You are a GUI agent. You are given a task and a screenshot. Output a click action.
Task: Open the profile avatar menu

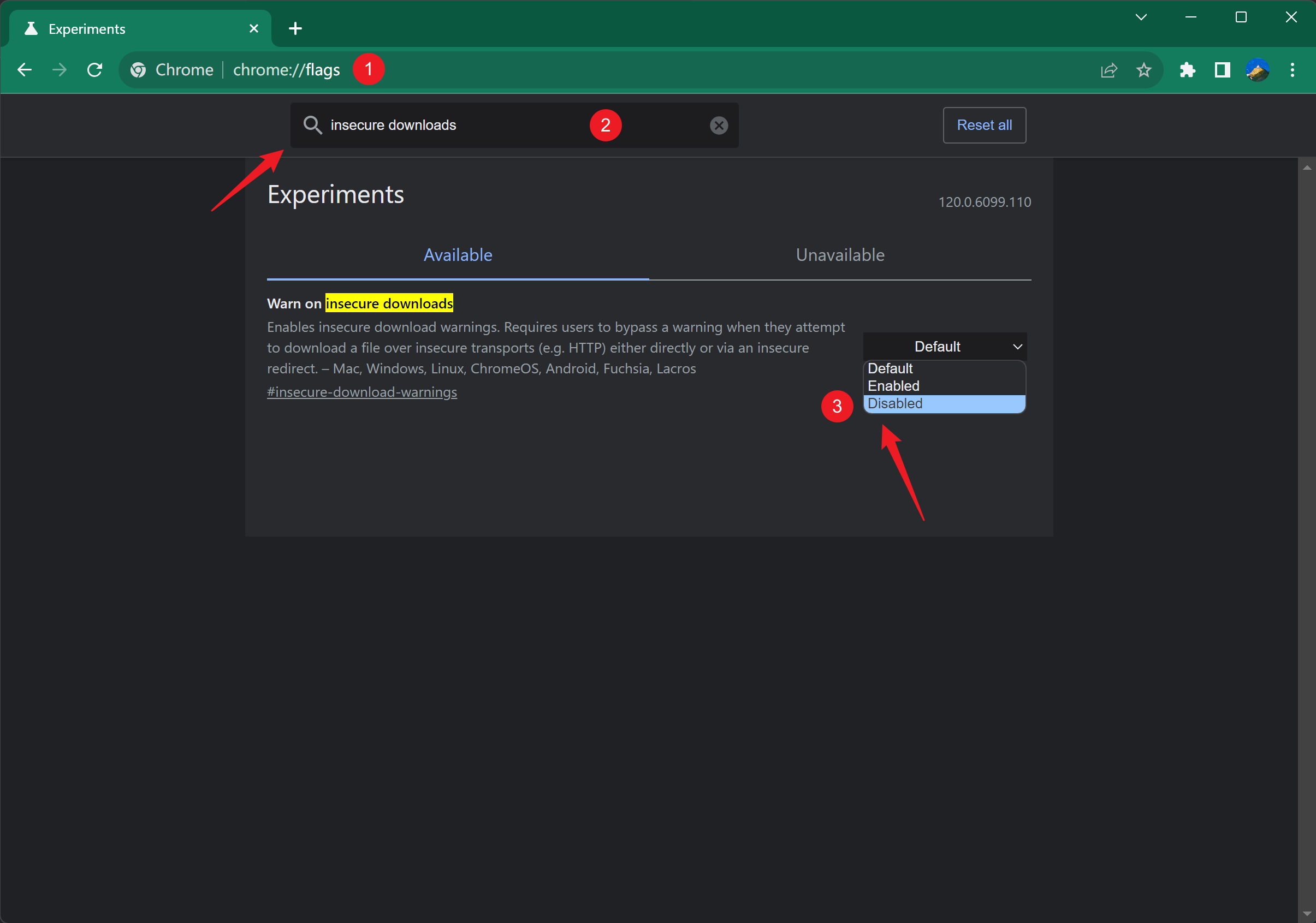coord(1257,70)
